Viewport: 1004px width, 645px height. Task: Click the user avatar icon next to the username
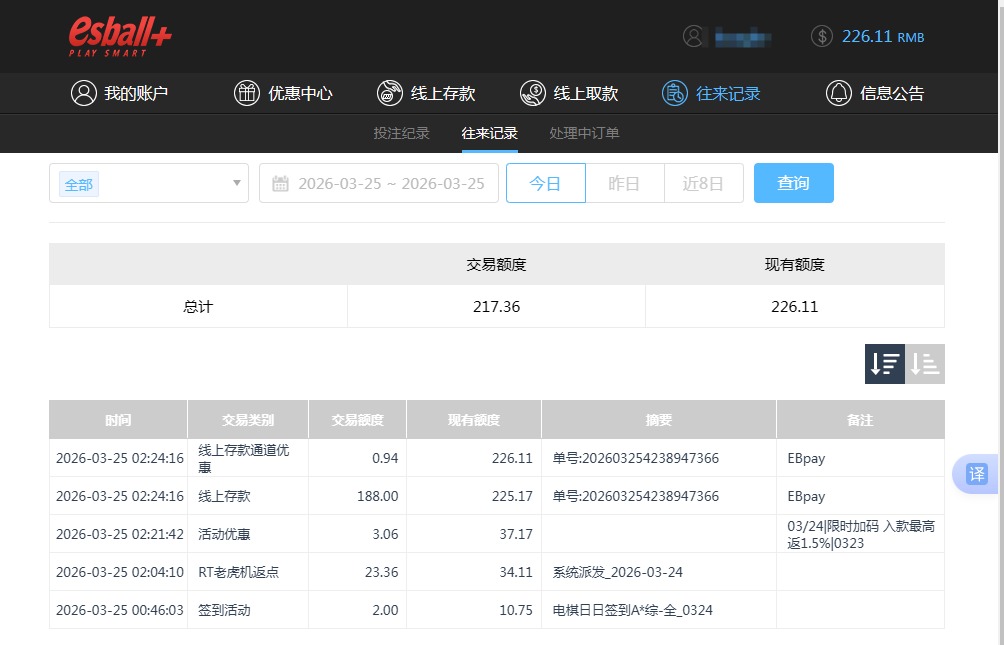695,36
